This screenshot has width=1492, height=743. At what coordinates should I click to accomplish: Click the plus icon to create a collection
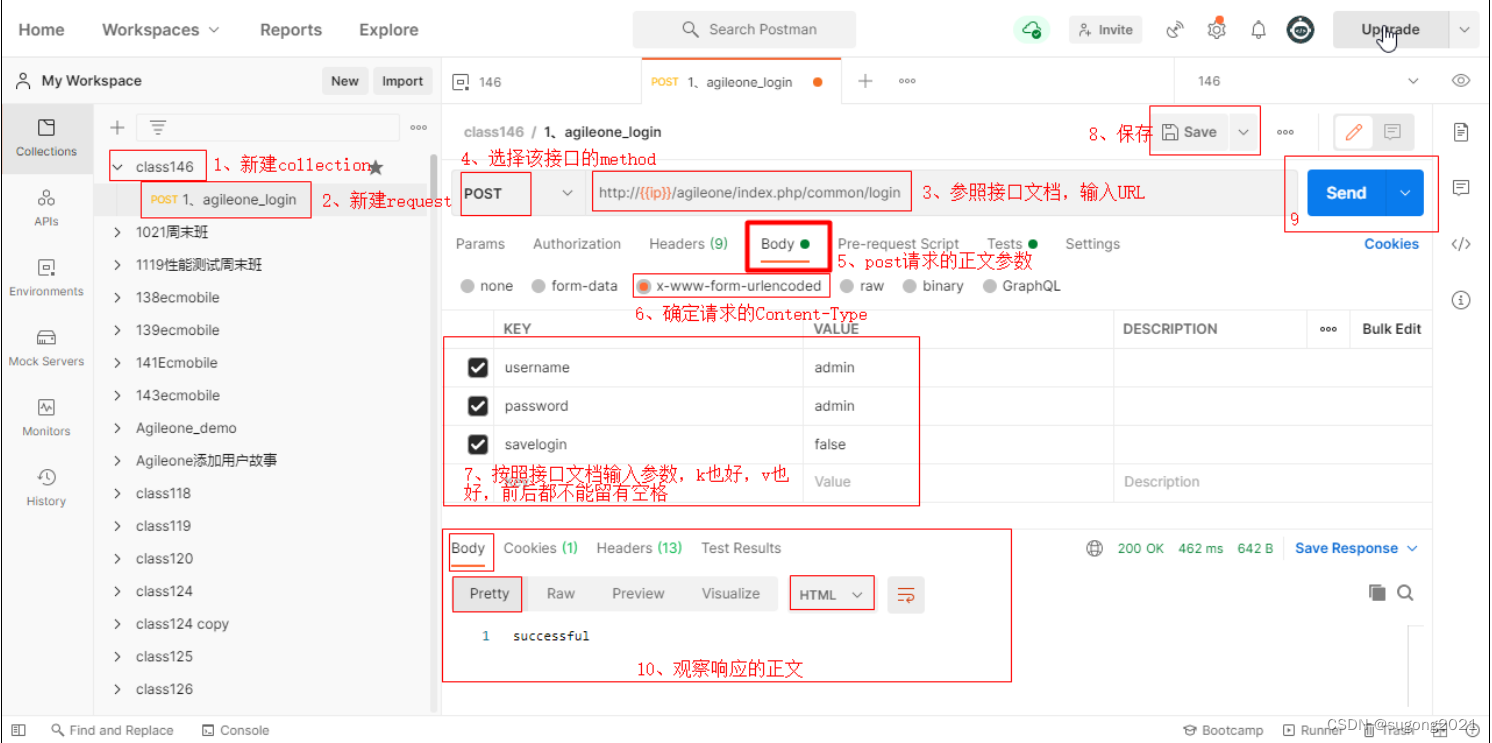tap(117, 127)
